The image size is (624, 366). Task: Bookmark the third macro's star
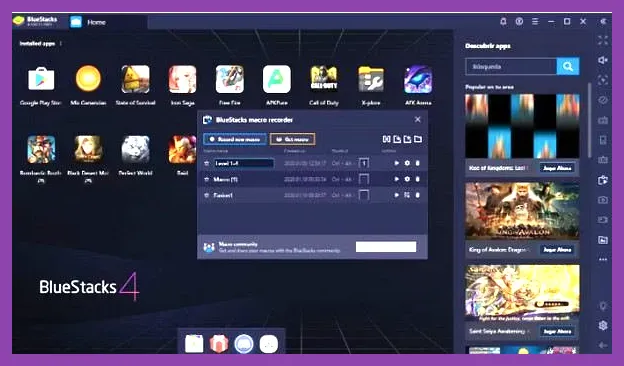[x=207, y=195]
